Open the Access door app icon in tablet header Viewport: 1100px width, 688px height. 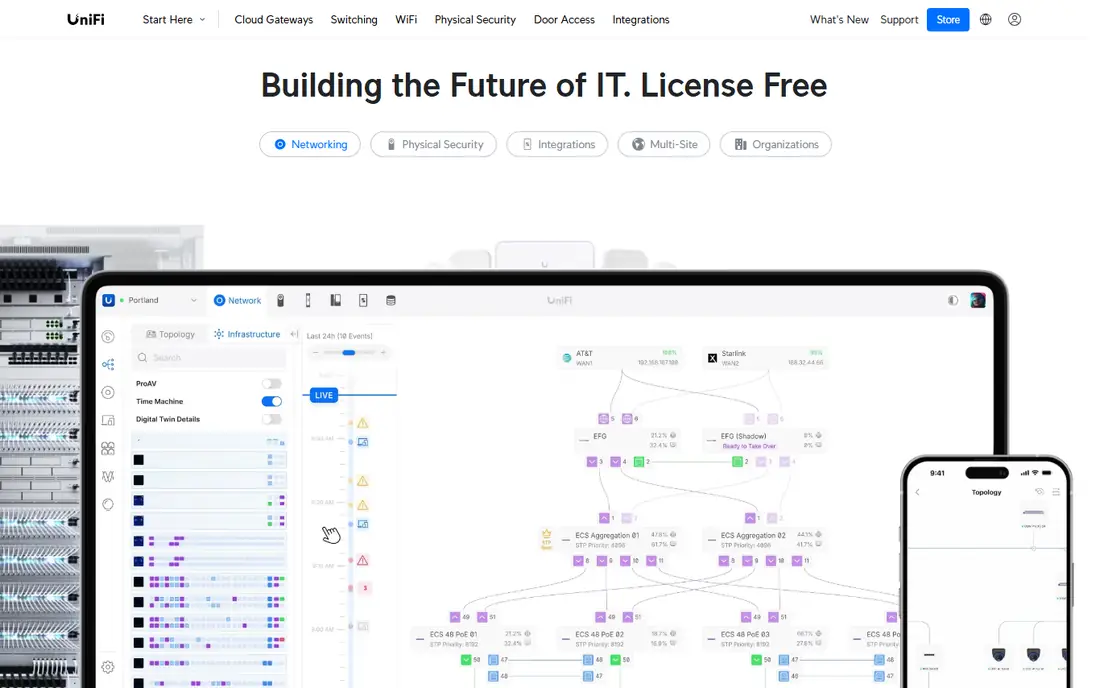pyautogui.click(x=308, y=300)
